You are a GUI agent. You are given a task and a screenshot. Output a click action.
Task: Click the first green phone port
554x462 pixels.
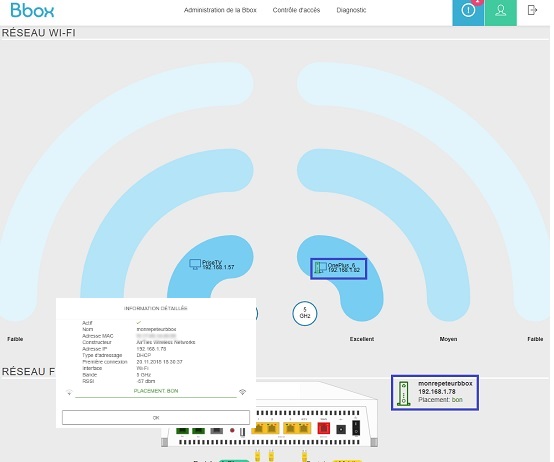tap(182, 431)
